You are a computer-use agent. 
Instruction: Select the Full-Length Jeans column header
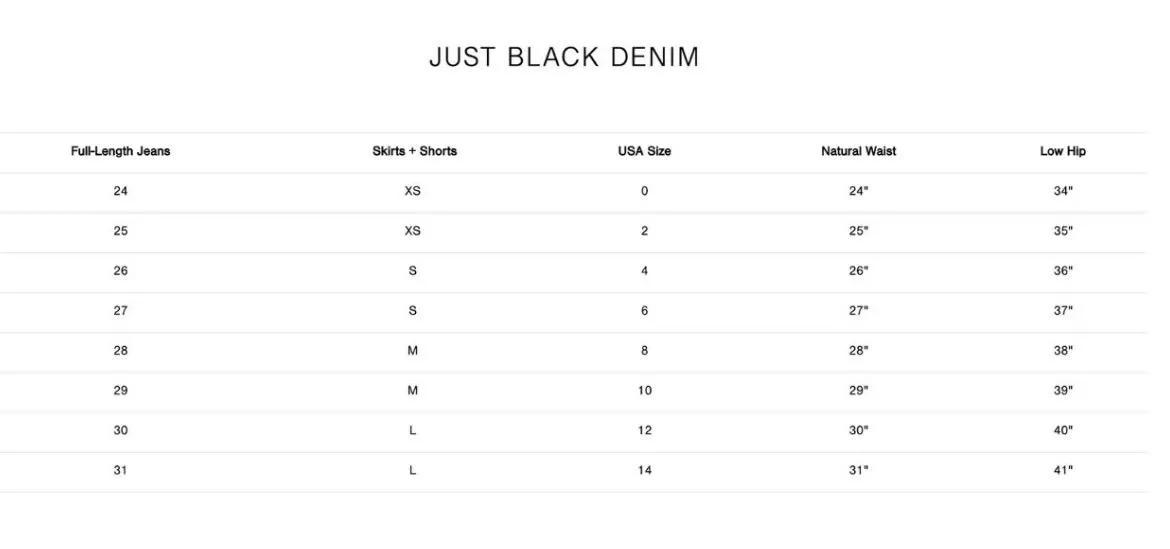click(x=120, y=151)
